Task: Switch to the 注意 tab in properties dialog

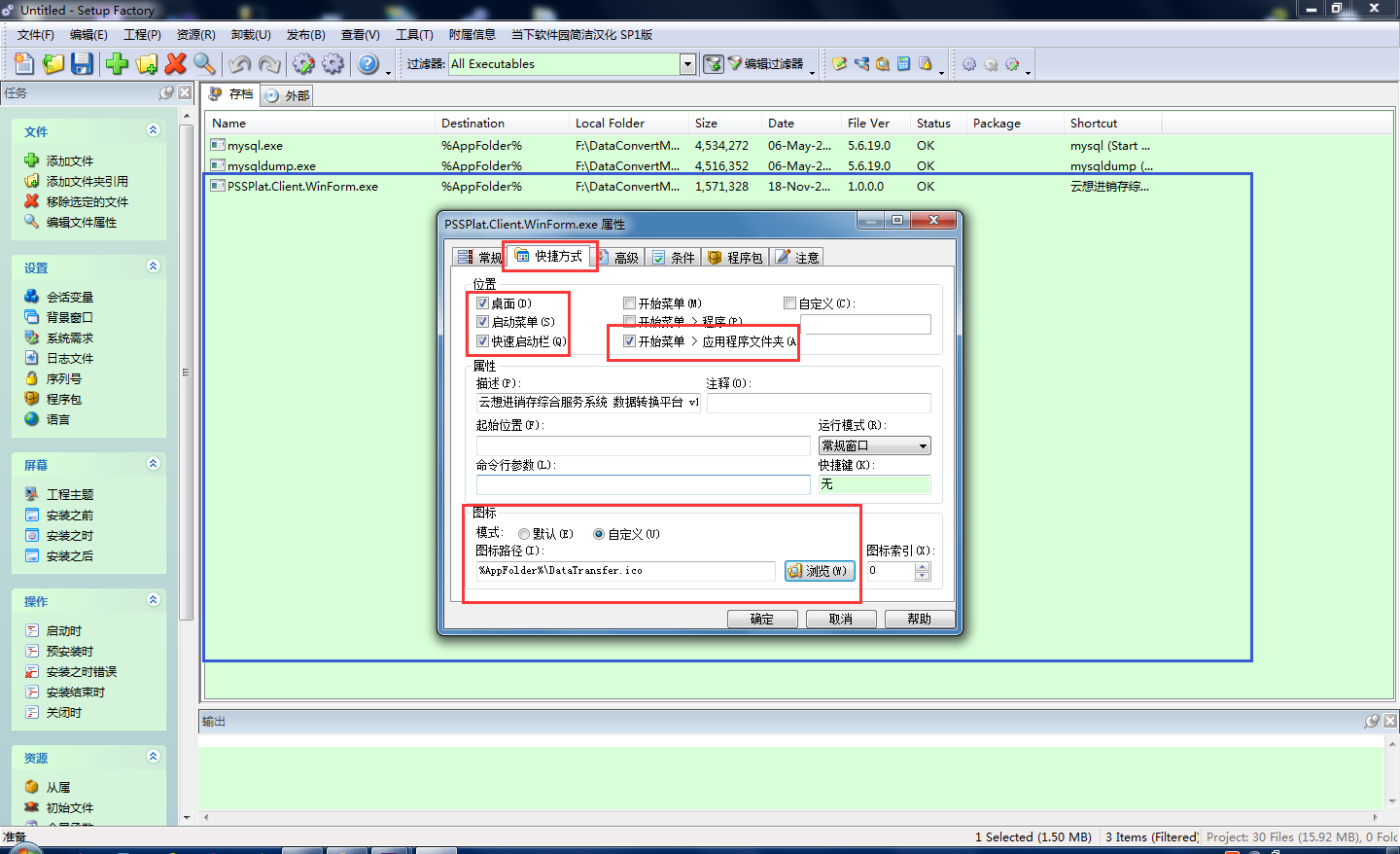Action: click(x=798, y=257)
